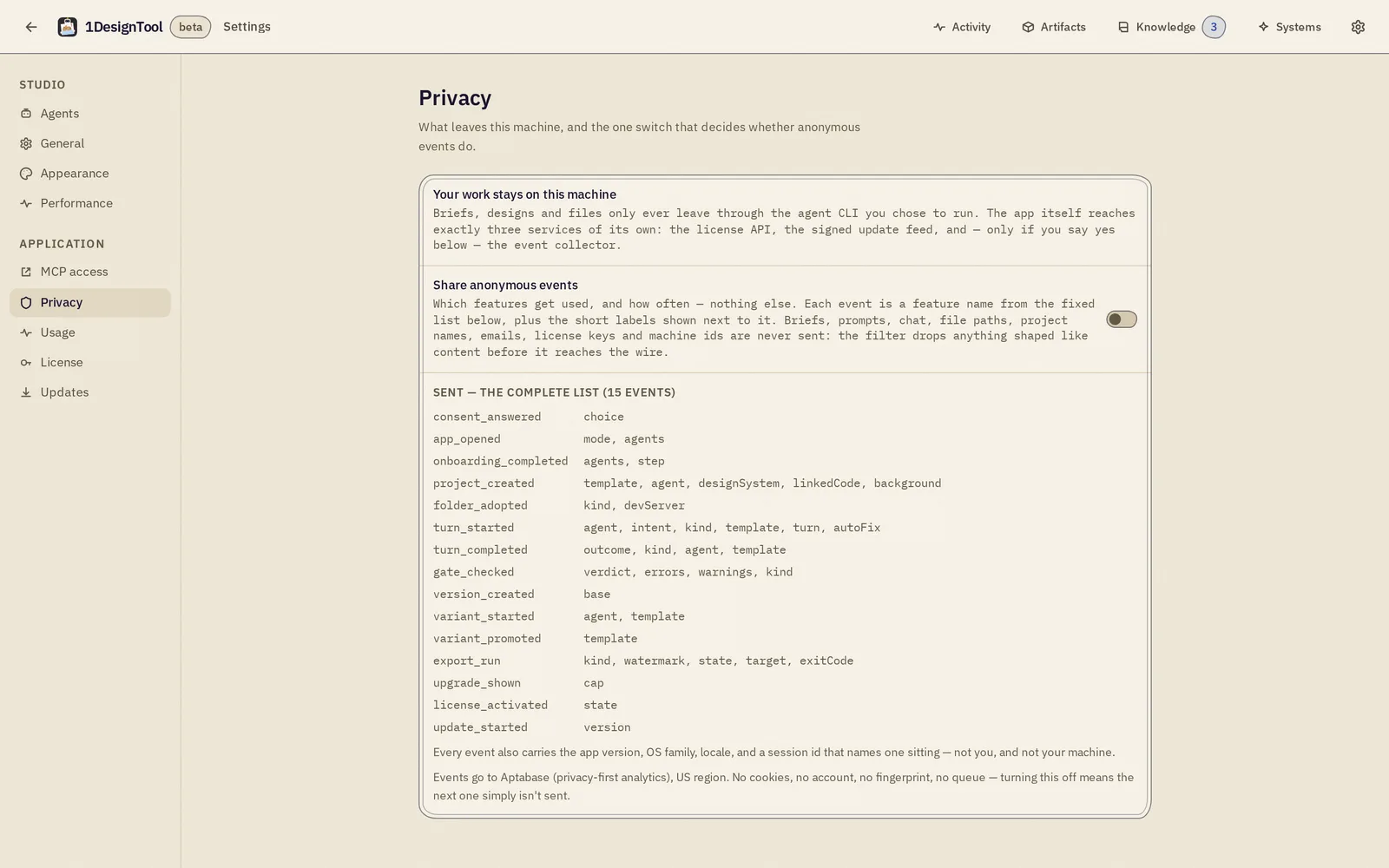Click the 1DesignTool app name
This screenshot has height=868, width=1389.
point(123,27)
